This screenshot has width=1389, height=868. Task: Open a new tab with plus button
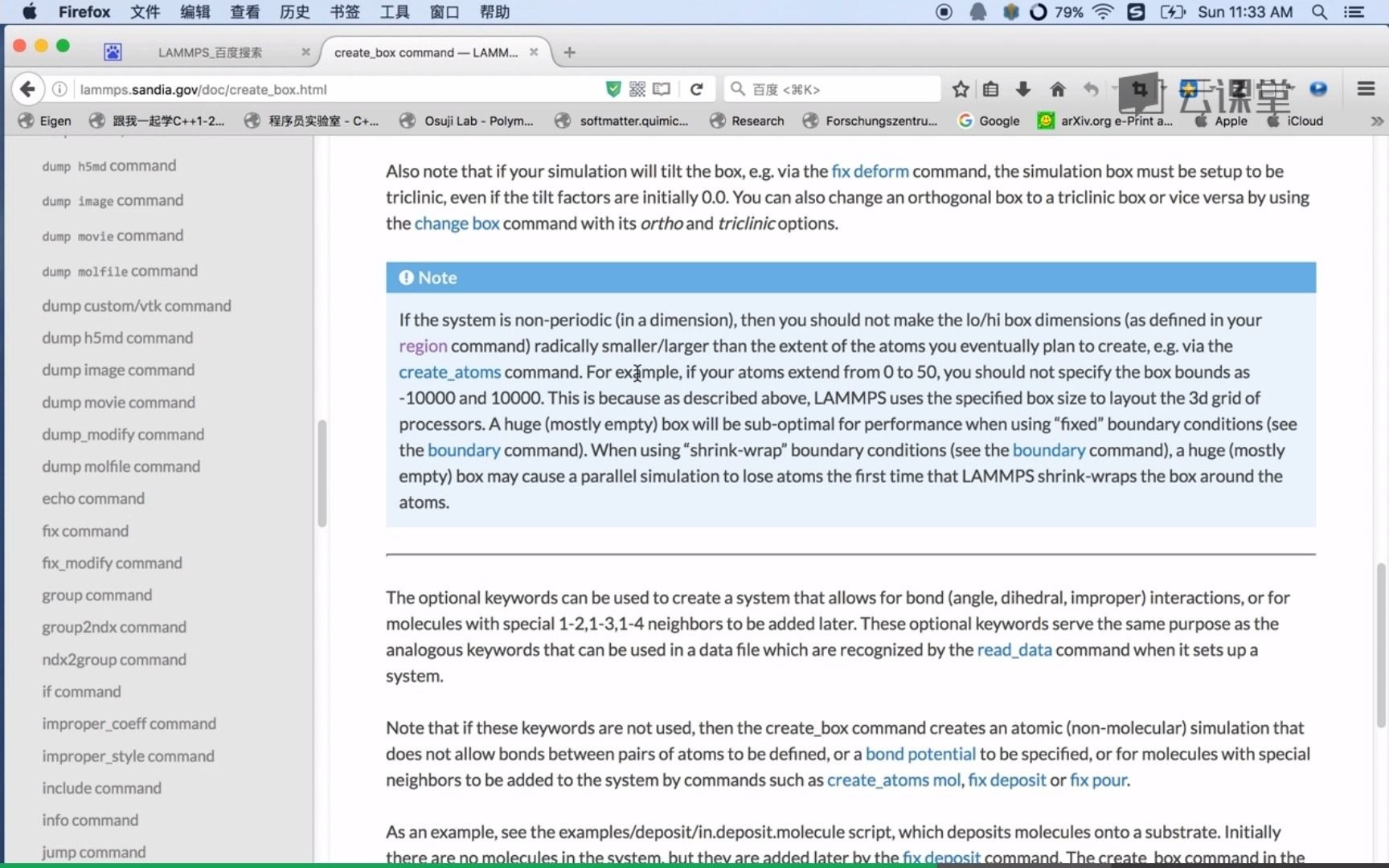(570, 52)
